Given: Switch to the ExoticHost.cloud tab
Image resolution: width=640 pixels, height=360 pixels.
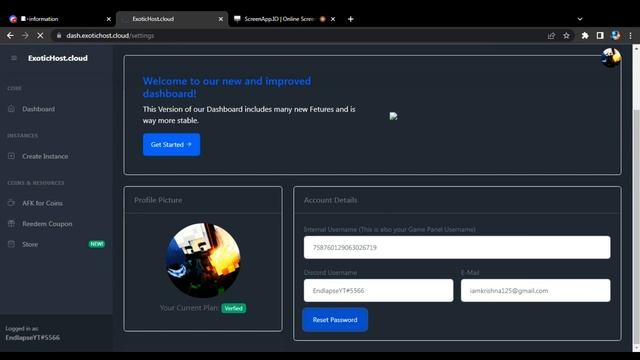Looking at the screenshot, I should coord(171,19).
